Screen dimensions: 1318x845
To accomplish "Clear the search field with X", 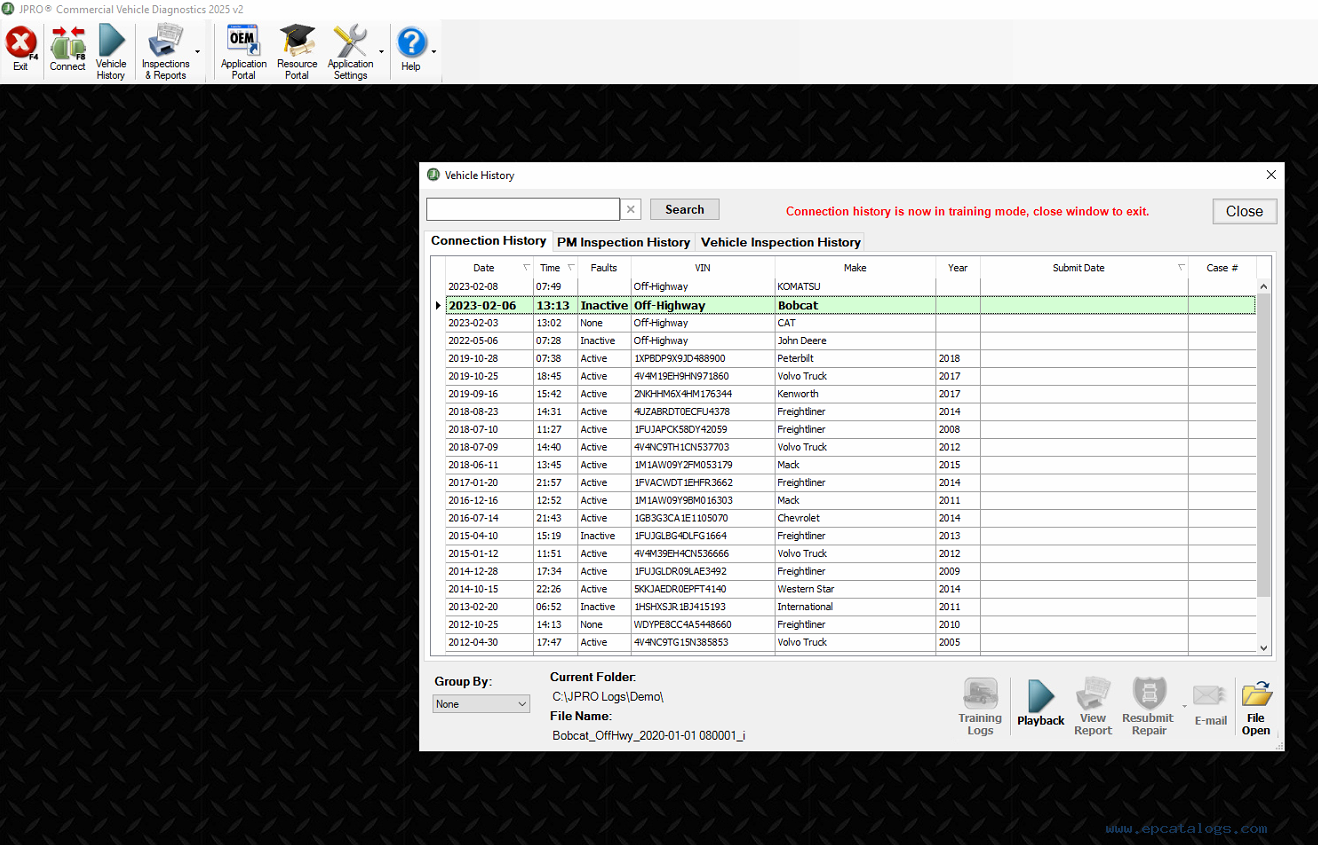I will (x=631, y=210).
